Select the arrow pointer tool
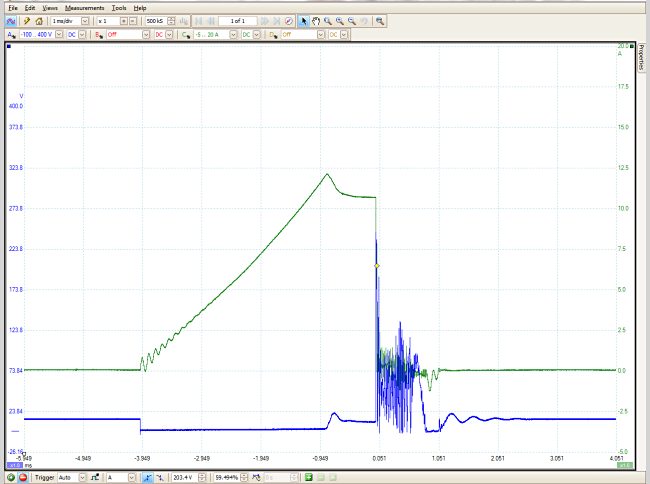 click(303, 20)
